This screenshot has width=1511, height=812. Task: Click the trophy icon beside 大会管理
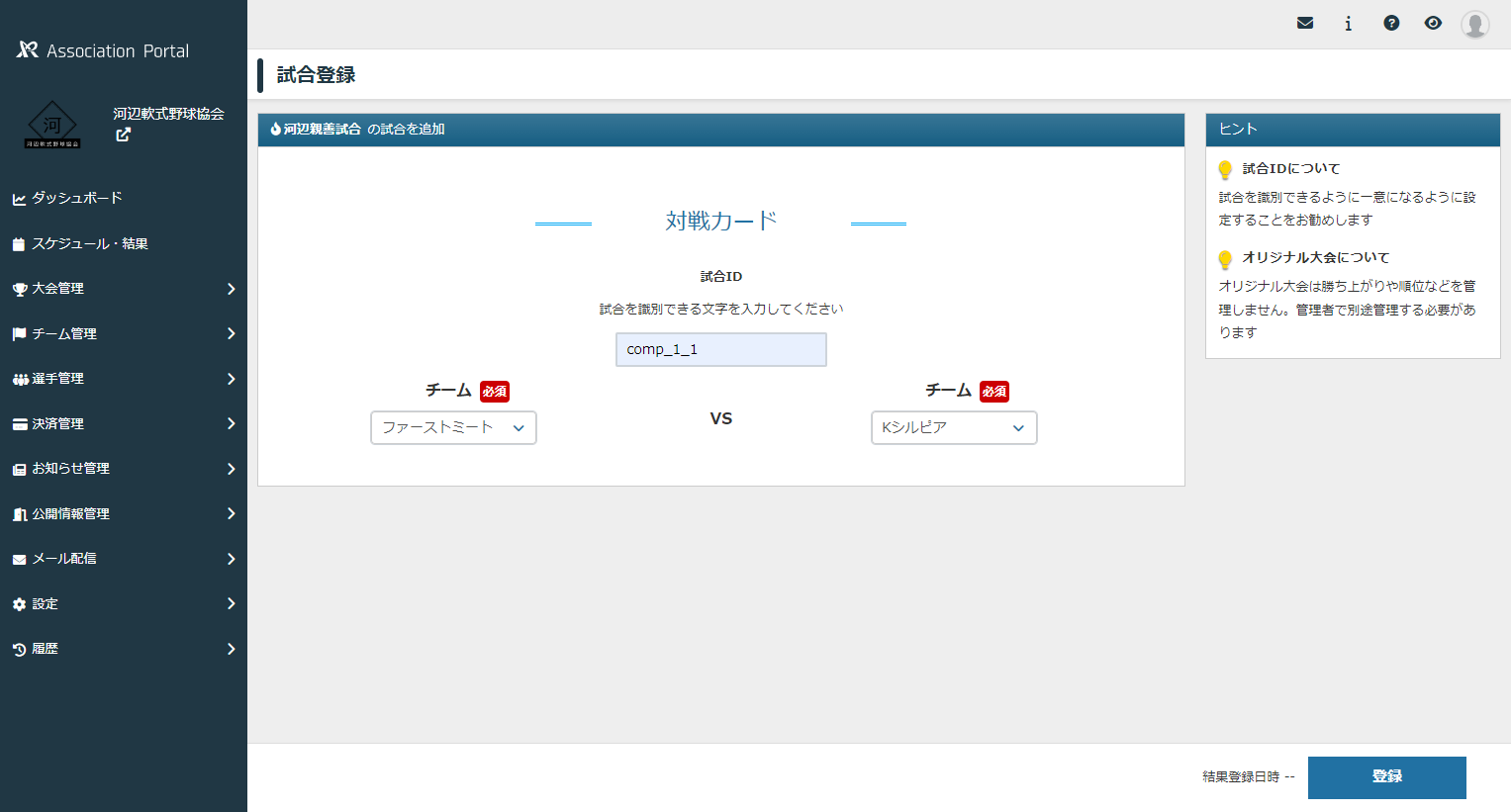(x=20, y=289)
